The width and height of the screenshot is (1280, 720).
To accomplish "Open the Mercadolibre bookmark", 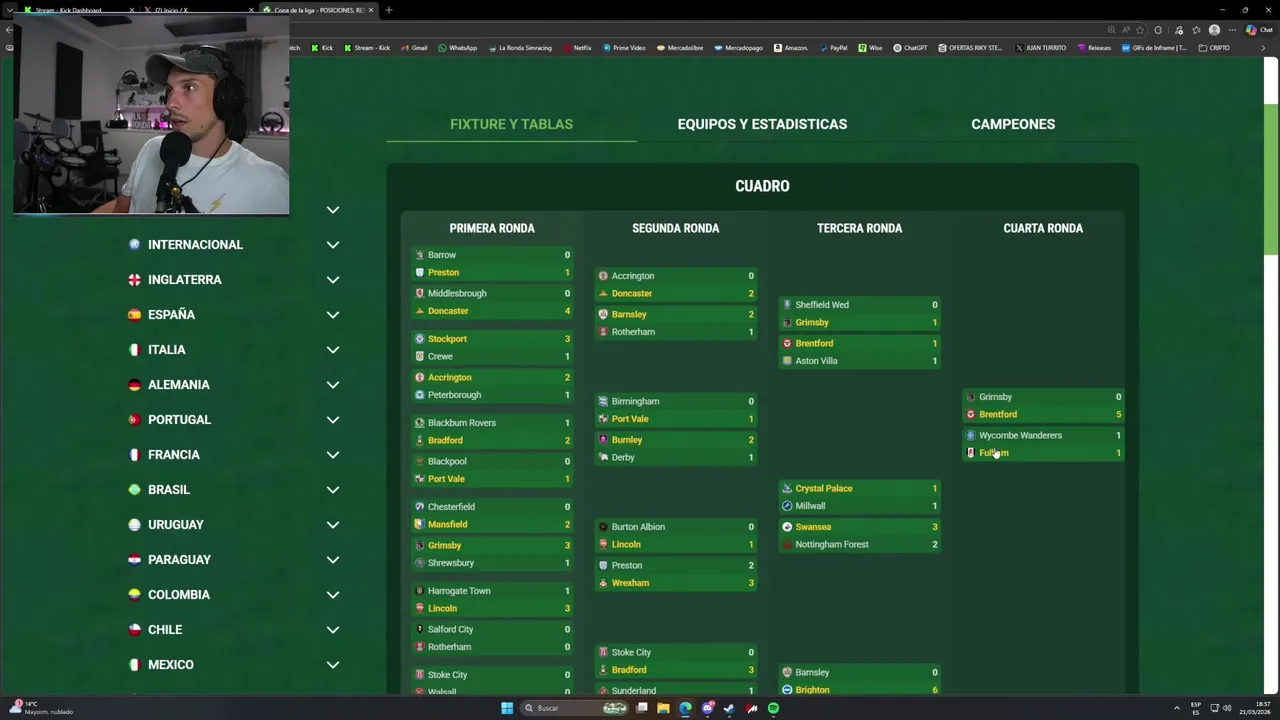I will (680, 48).
